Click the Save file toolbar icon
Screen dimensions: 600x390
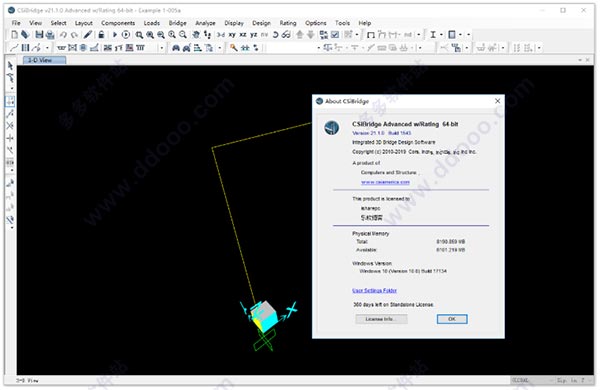(39, 35)
